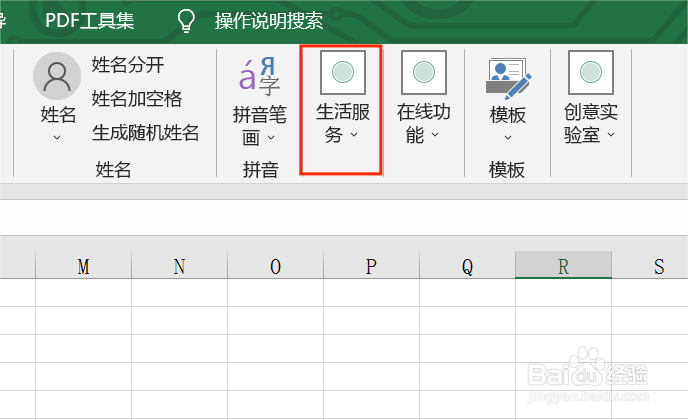The width and height of the screenshot is (688, 420).
Task: Click the 拼音笔画 letter icon
Action: pyautogui.click(x=259, y=76)
